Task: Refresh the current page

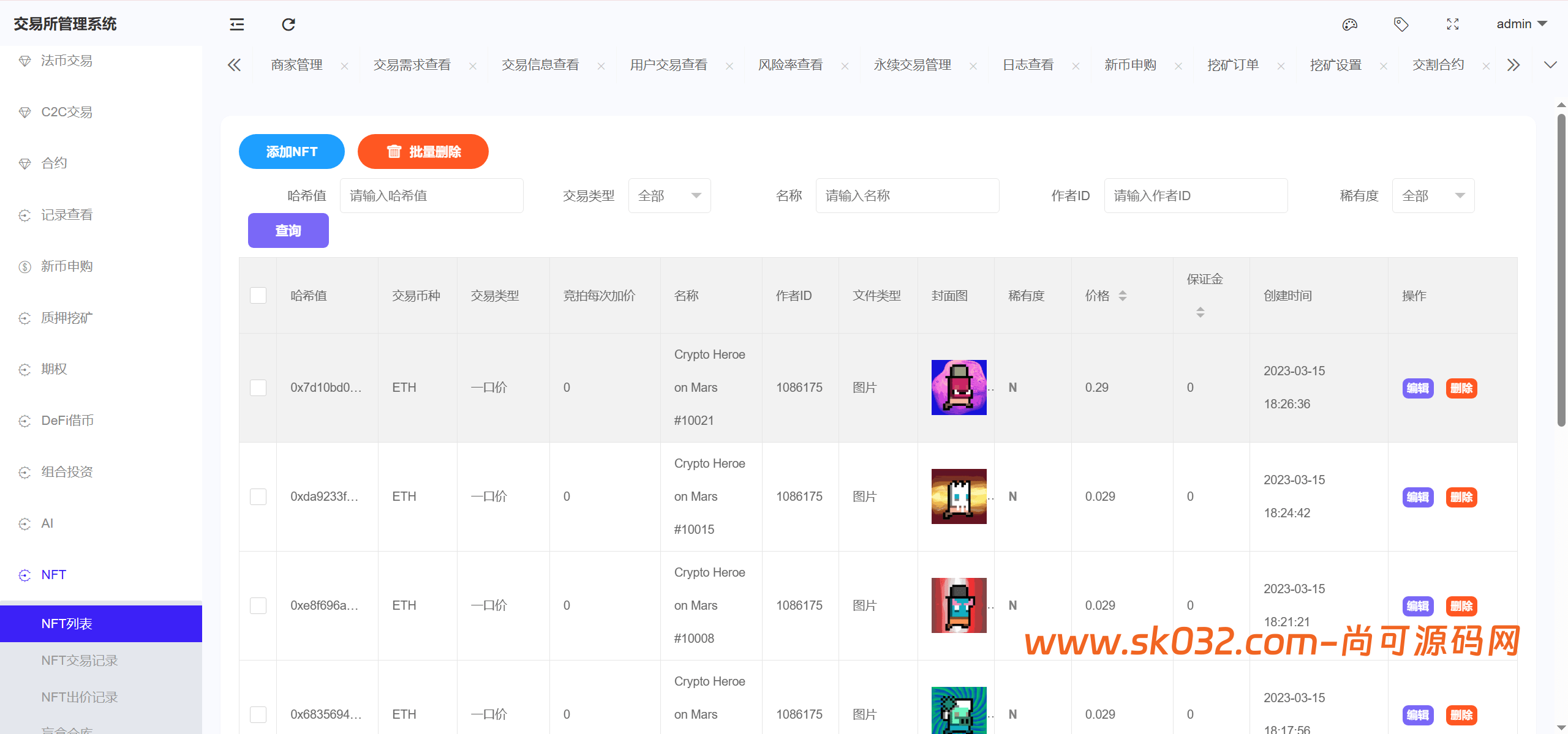Action: tap(288, 24)
